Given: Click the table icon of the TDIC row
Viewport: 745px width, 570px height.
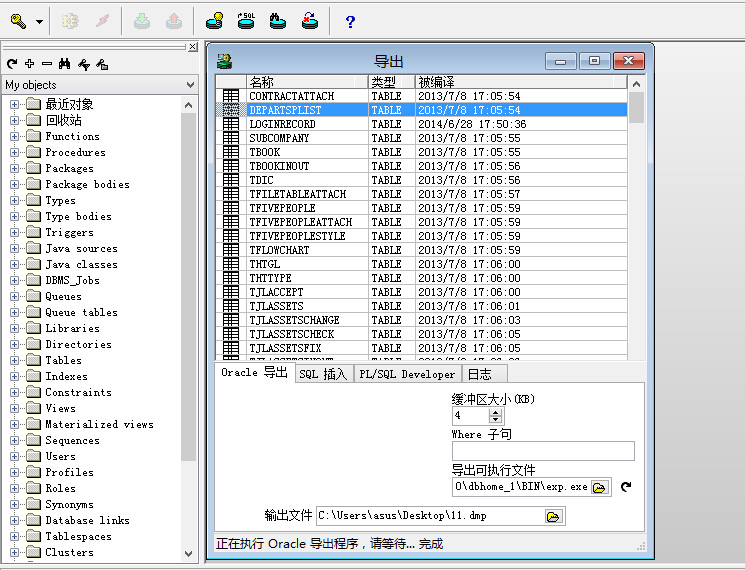Looking at the screenshot, I should (x=231, y=180).
